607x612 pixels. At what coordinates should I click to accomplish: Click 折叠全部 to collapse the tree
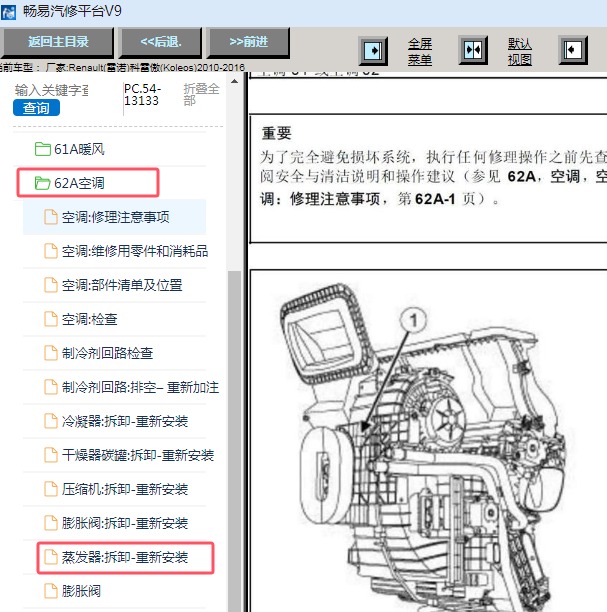coord(201,94)
